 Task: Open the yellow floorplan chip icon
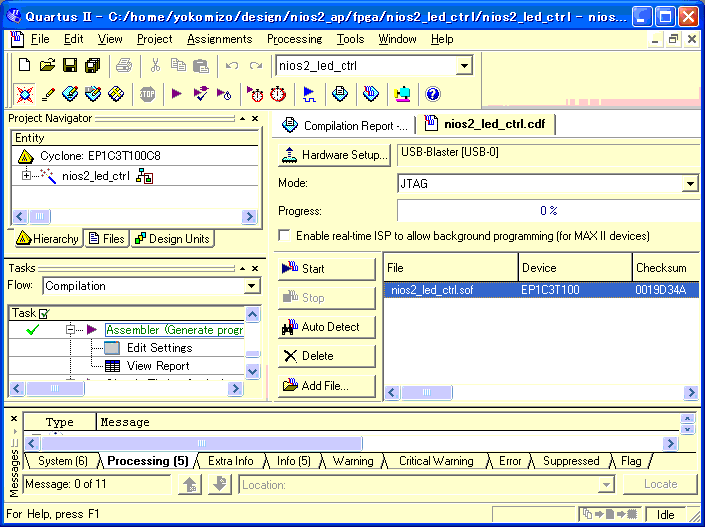[x=116, y=94]
